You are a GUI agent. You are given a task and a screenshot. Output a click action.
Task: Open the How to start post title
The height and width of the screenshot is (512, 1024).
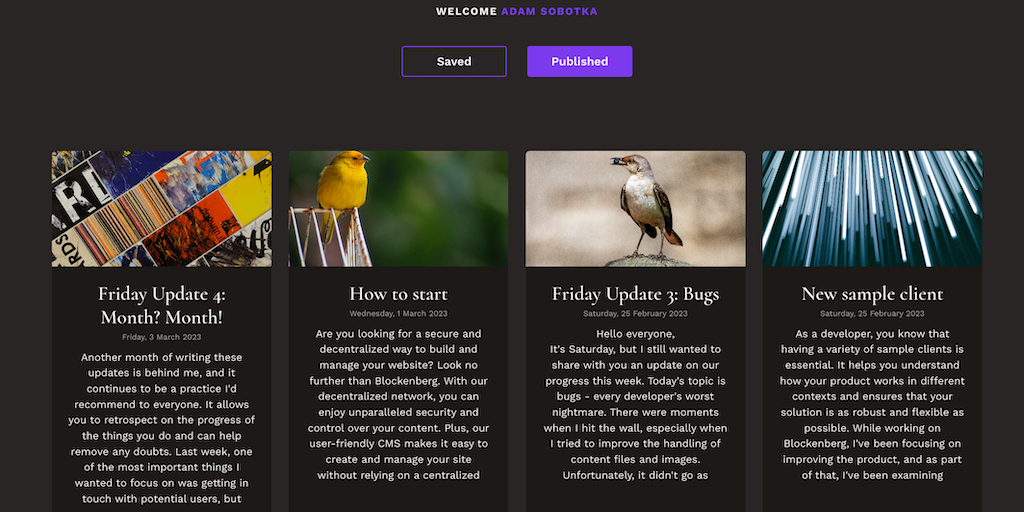(x=398, y=294)
